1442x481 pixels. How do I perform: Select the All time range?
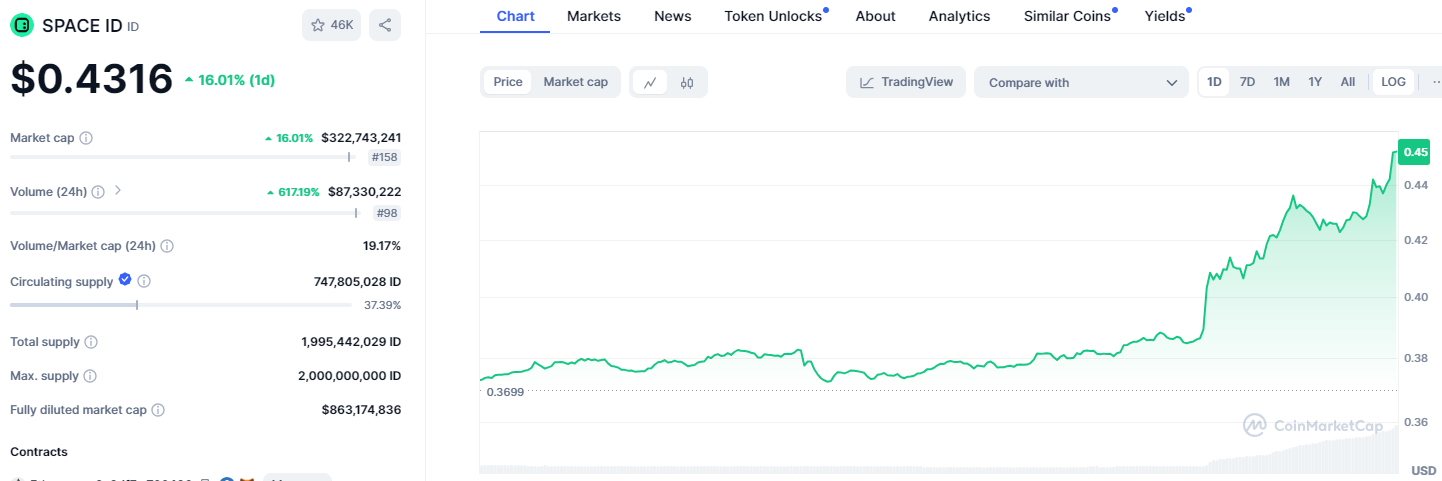(1348, 82)
